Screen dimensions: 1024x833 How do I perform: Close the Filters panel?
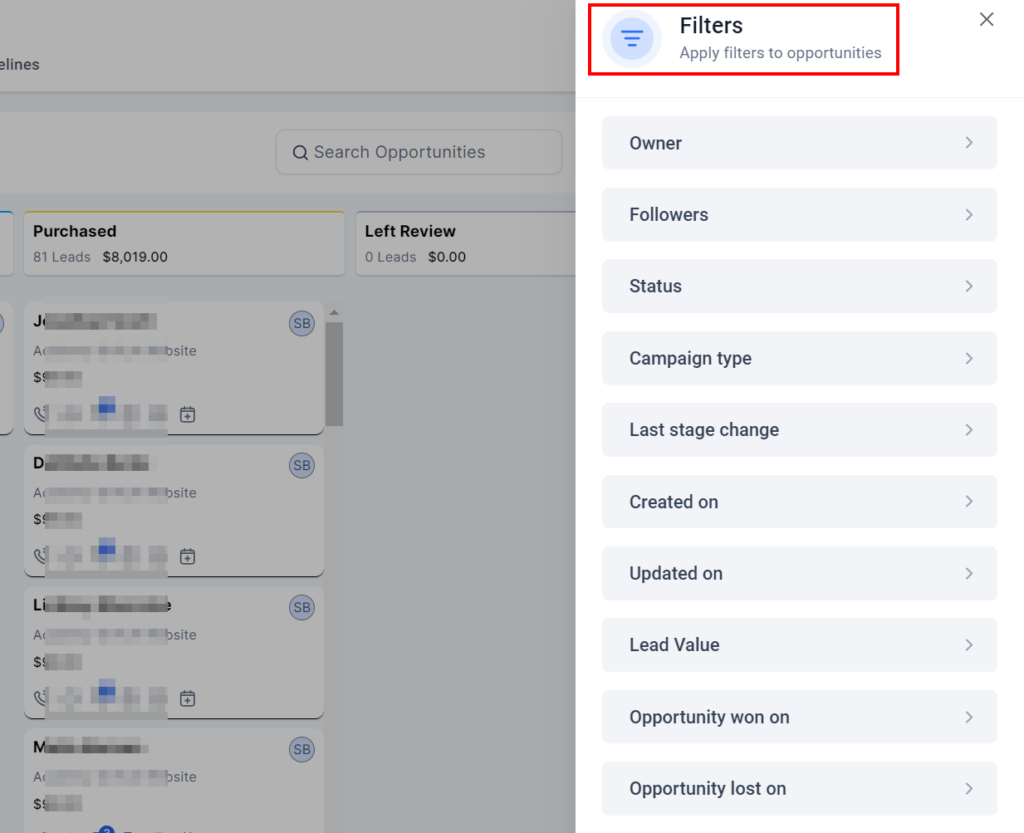(986, 20)
